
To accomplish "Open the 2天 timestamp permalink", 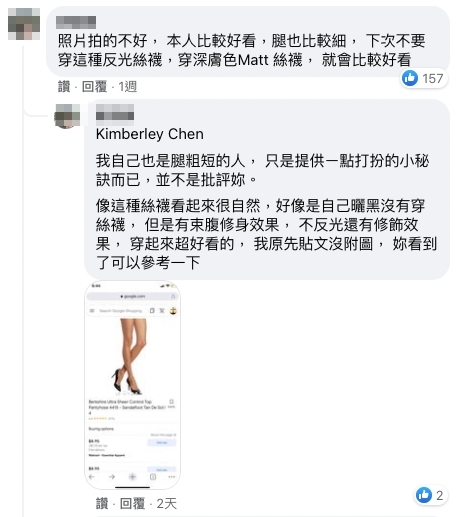I will [x=166, y=503].
